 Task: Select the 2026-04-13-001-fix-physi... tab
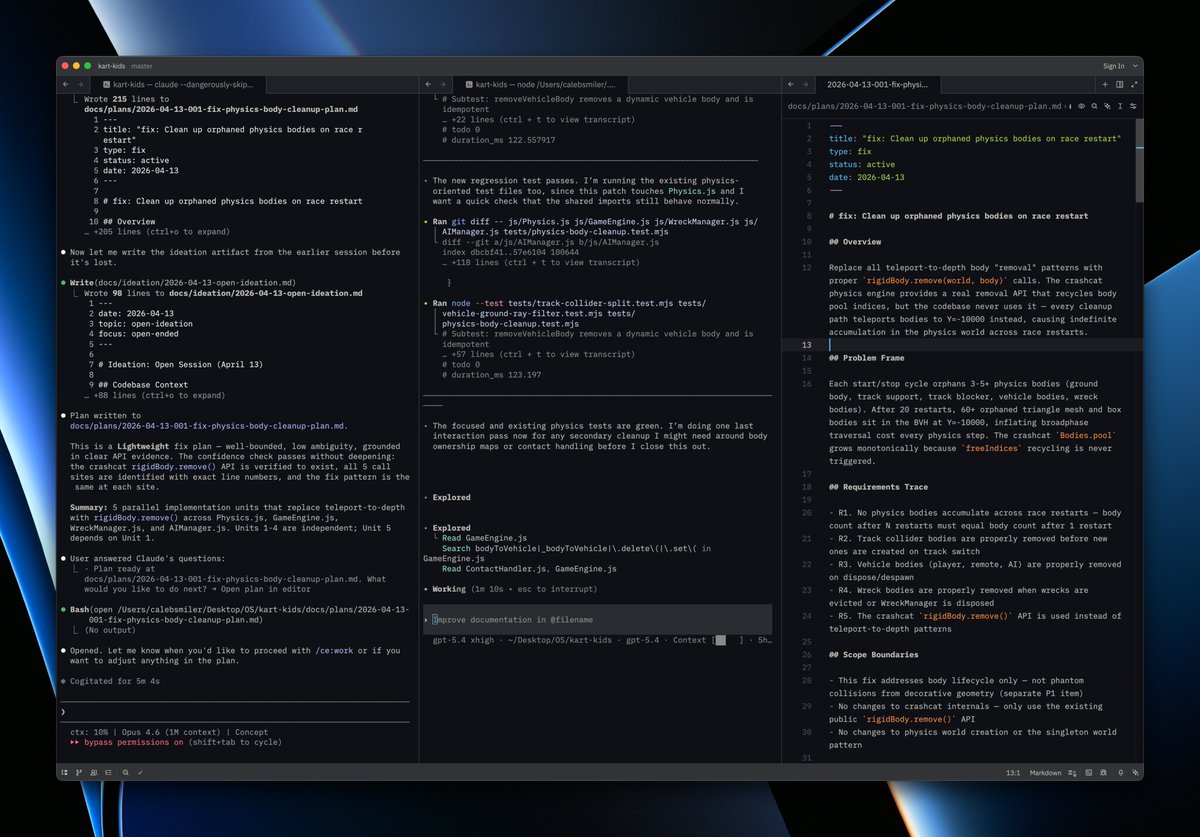[x=878, y=85]
